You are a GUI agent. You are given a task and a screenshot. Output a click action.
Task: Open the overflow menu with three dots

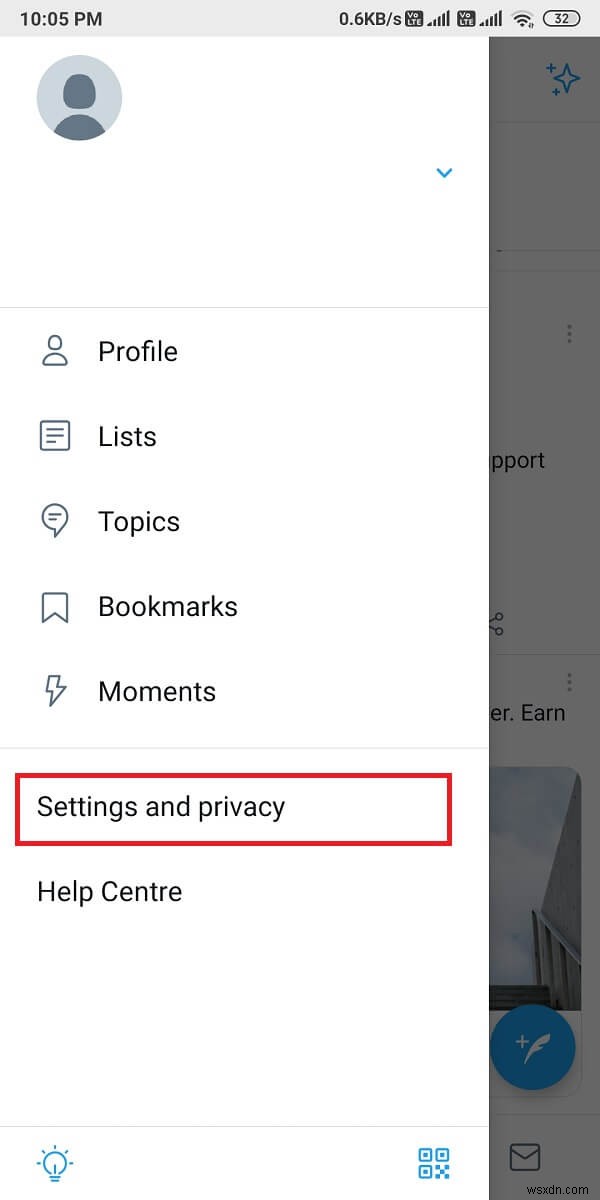click(x=569, y=334)
